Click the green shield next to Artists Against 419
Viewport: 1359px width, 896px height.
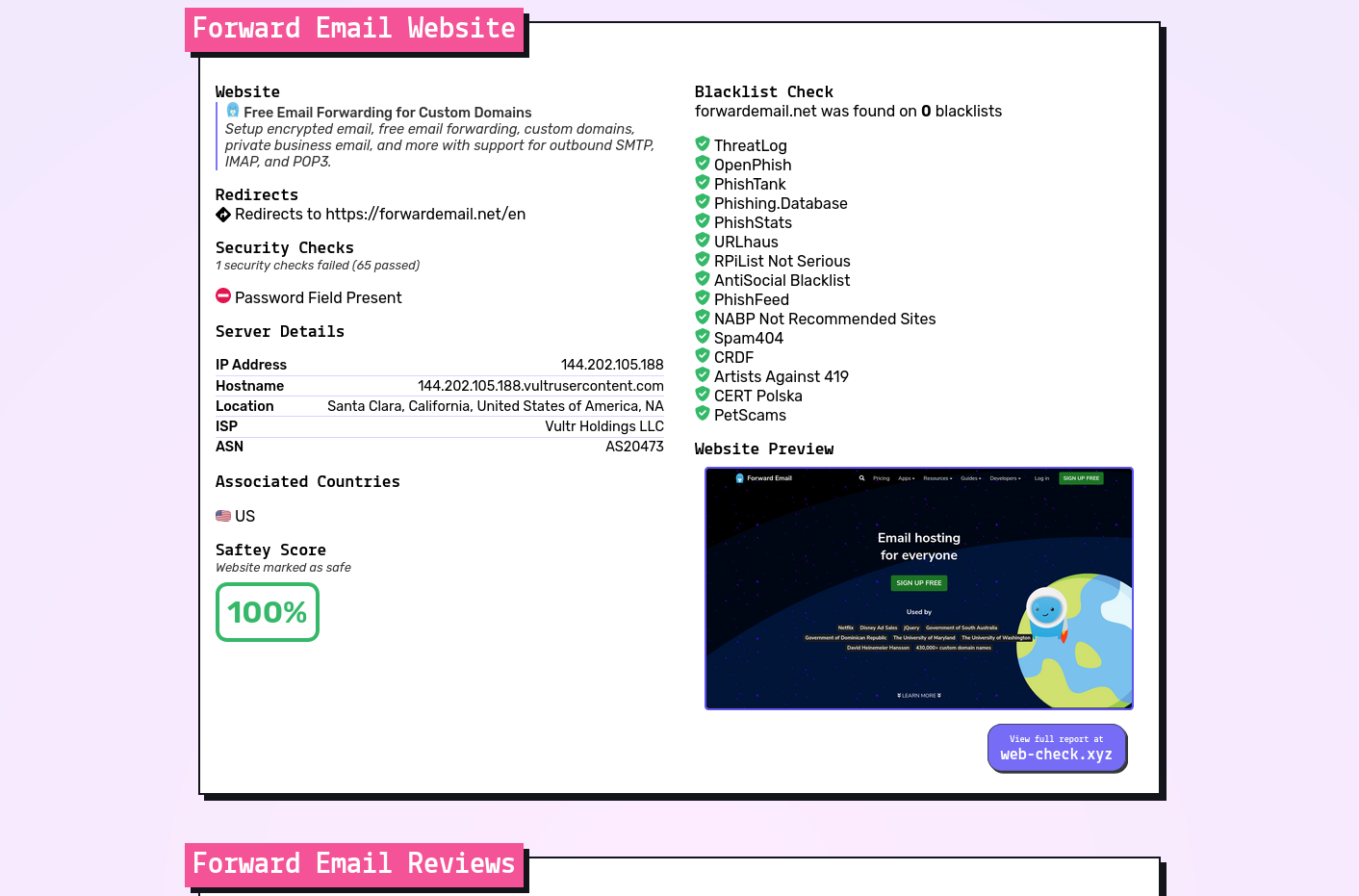pyautogui.click(x=703, y=374)
